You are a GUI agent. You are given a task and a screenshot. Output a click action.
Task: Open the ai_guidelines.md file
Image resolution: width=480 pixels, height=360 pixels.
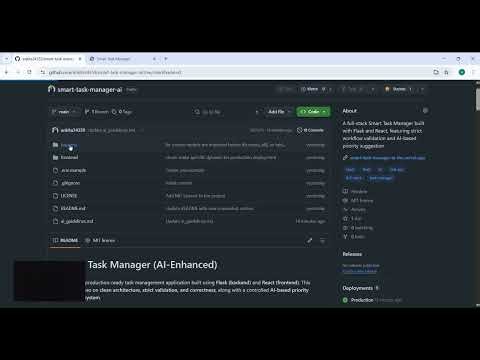click(x=77, y=221)
